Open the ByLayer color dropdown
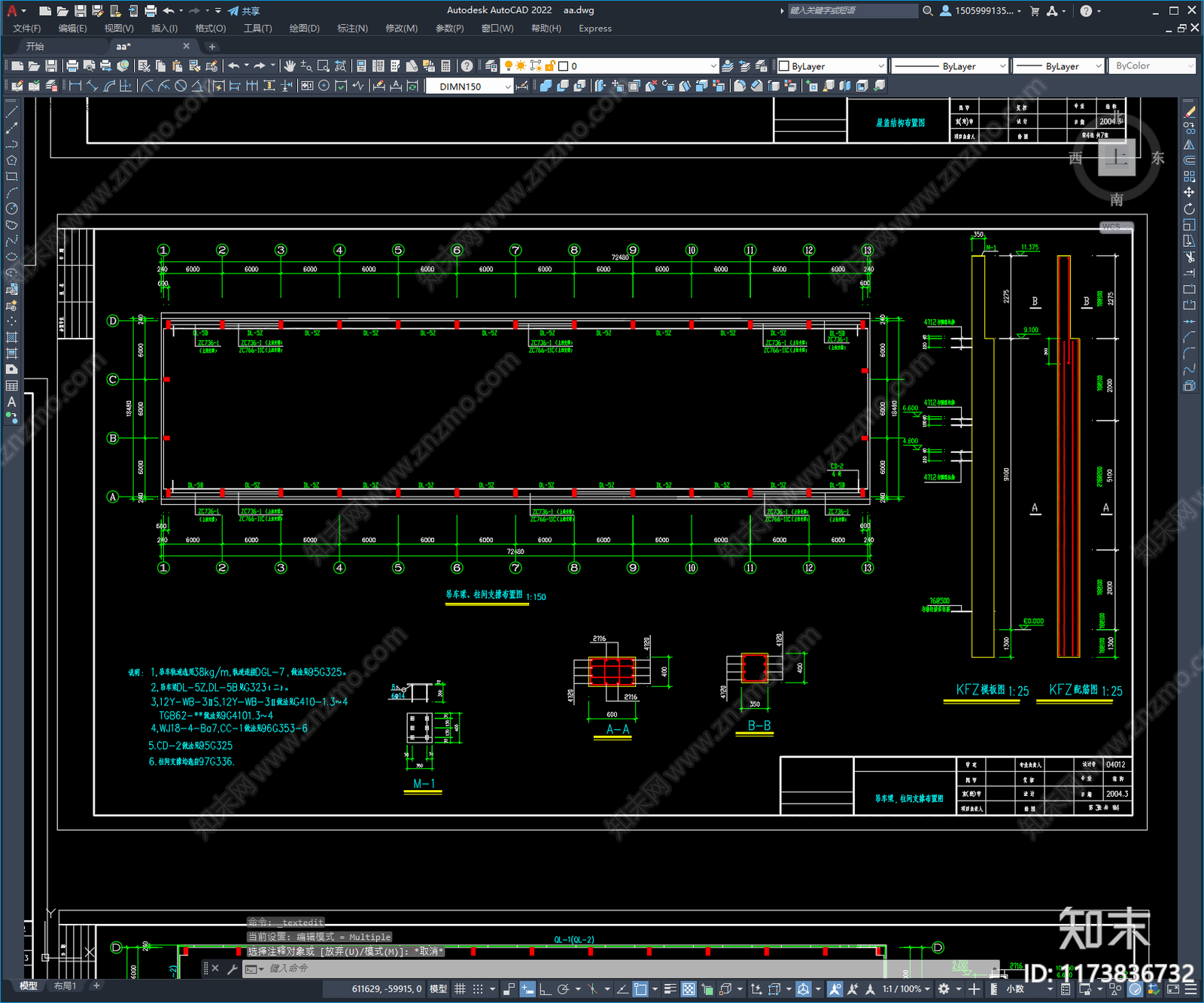The height and width of the screenshot is (1003, 1204). [832, 66]
